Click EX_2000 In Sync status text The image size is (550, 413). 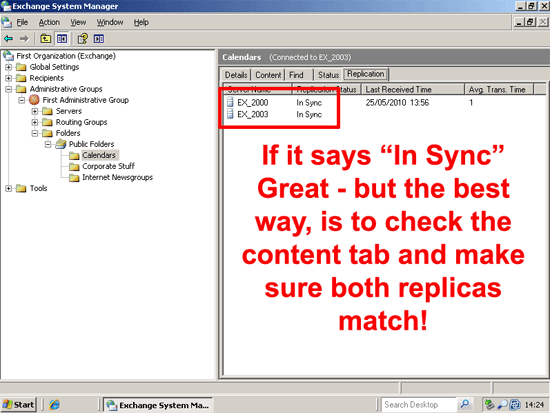tap(309, 103)
